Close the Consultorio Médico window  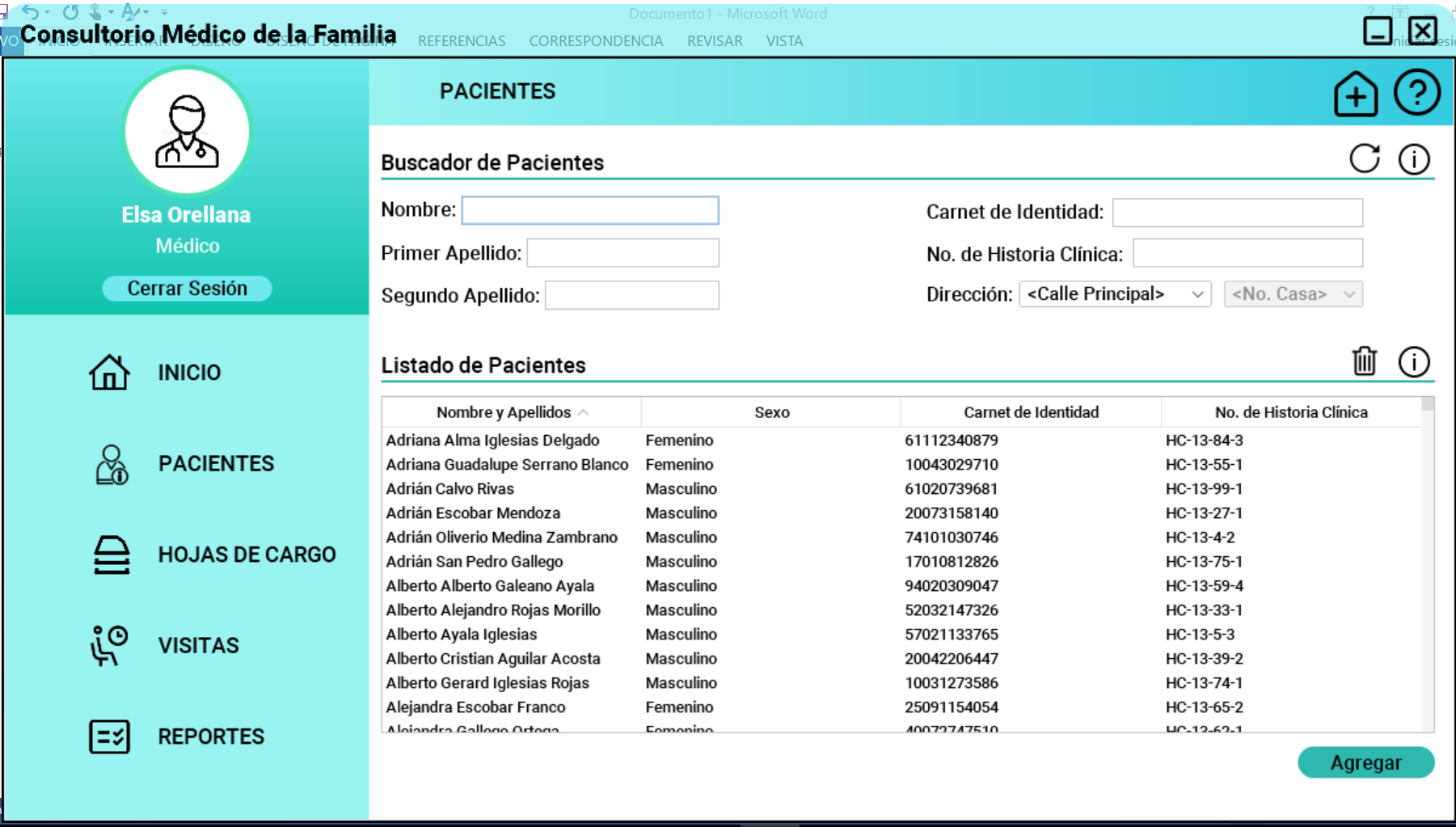pos(1423,32)
